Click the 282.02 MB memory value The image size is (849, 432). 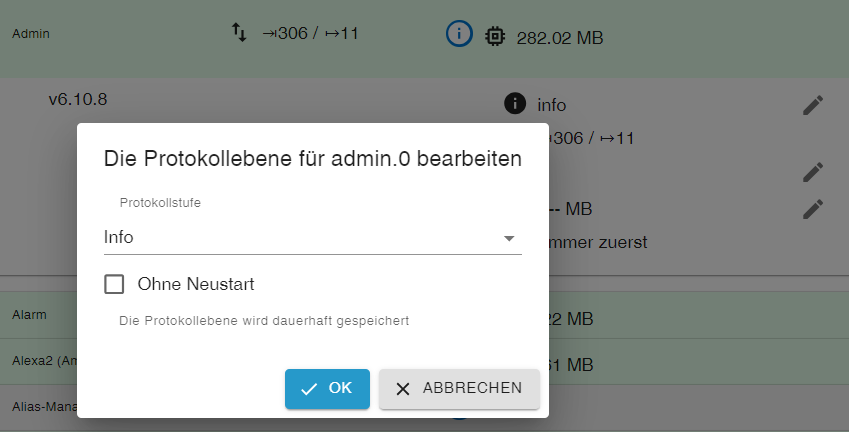click(x=559, y=38)
